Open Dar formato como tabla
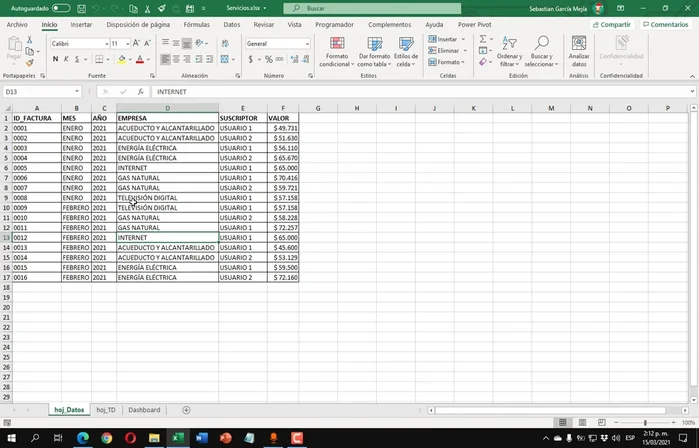 pyautogui.click(x=374, y=44)
